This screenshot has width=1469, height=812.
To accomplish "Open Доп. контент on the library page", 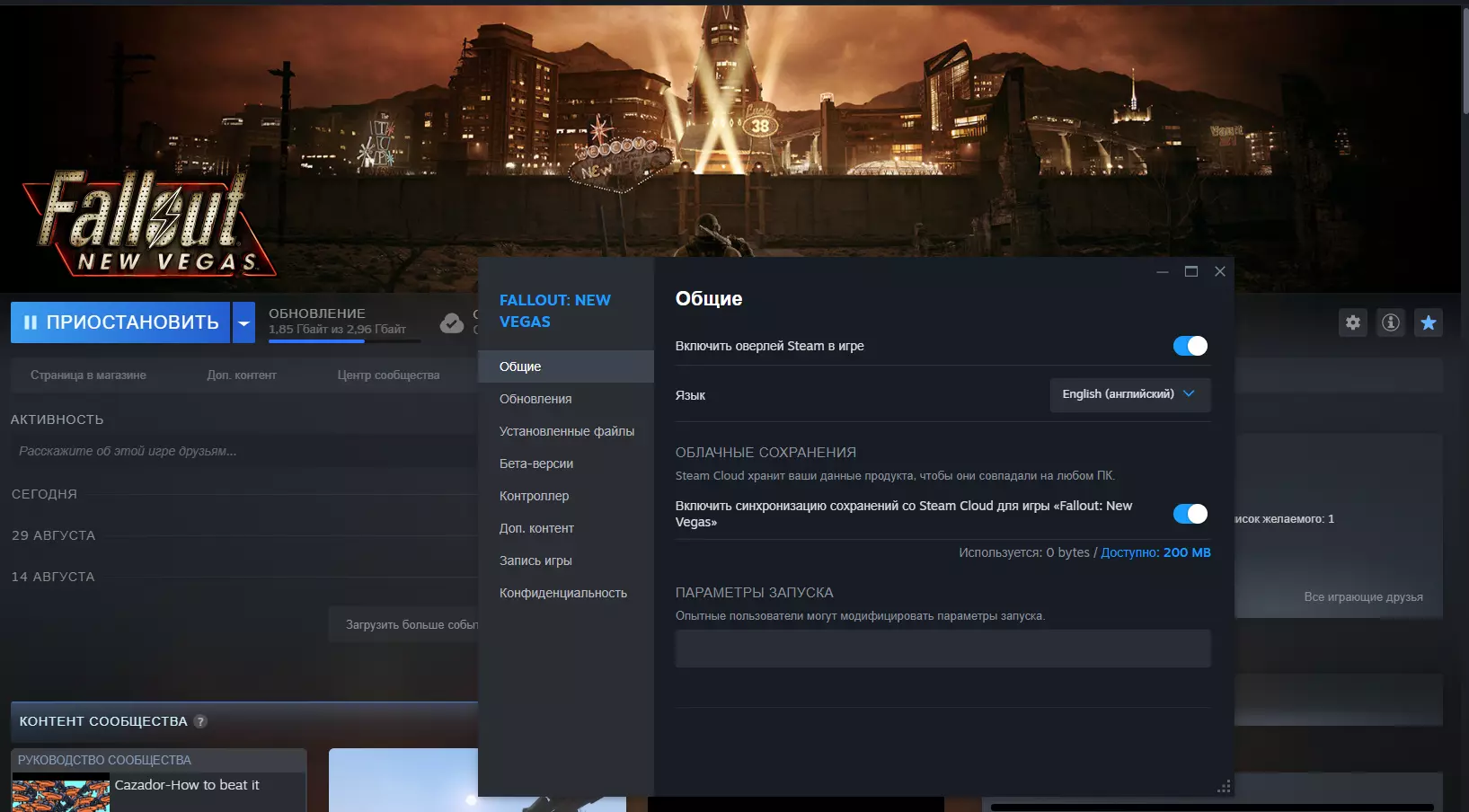I will 242,375.
